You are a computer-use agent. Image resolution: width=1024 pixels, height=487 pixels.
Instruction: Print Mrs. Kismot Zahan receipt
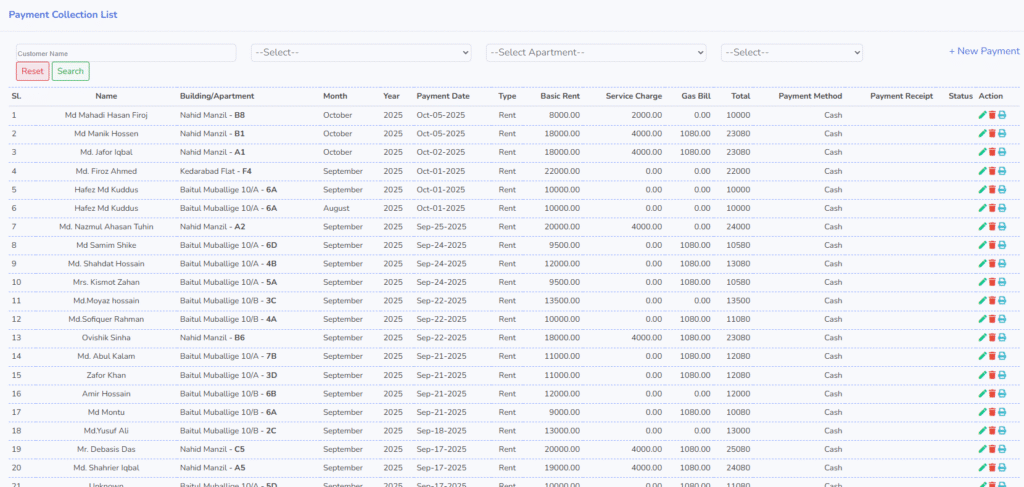coord(1002,283)
